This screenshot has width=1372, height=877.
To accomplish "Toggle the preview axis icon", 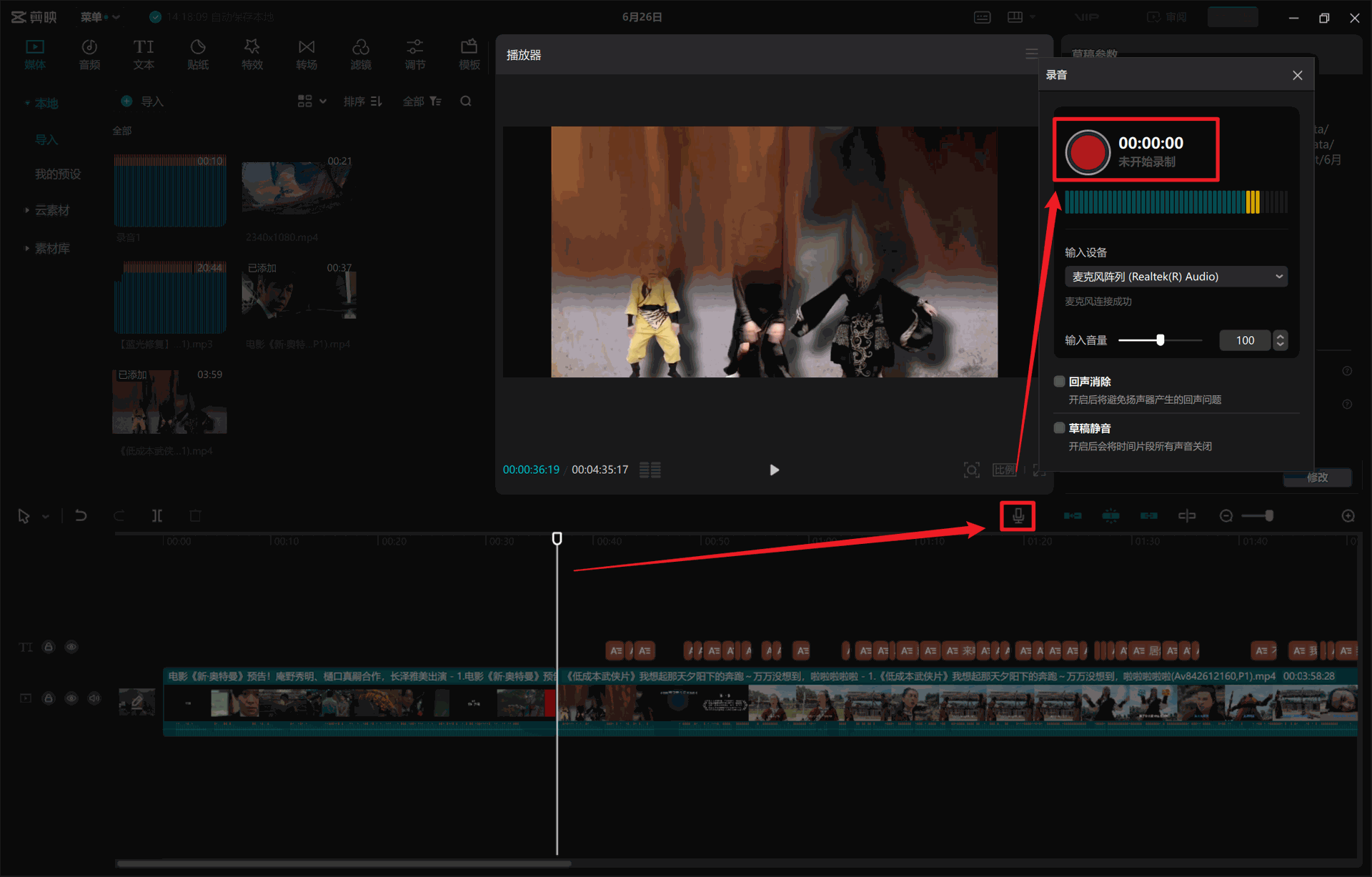I will click(1186, 515).
